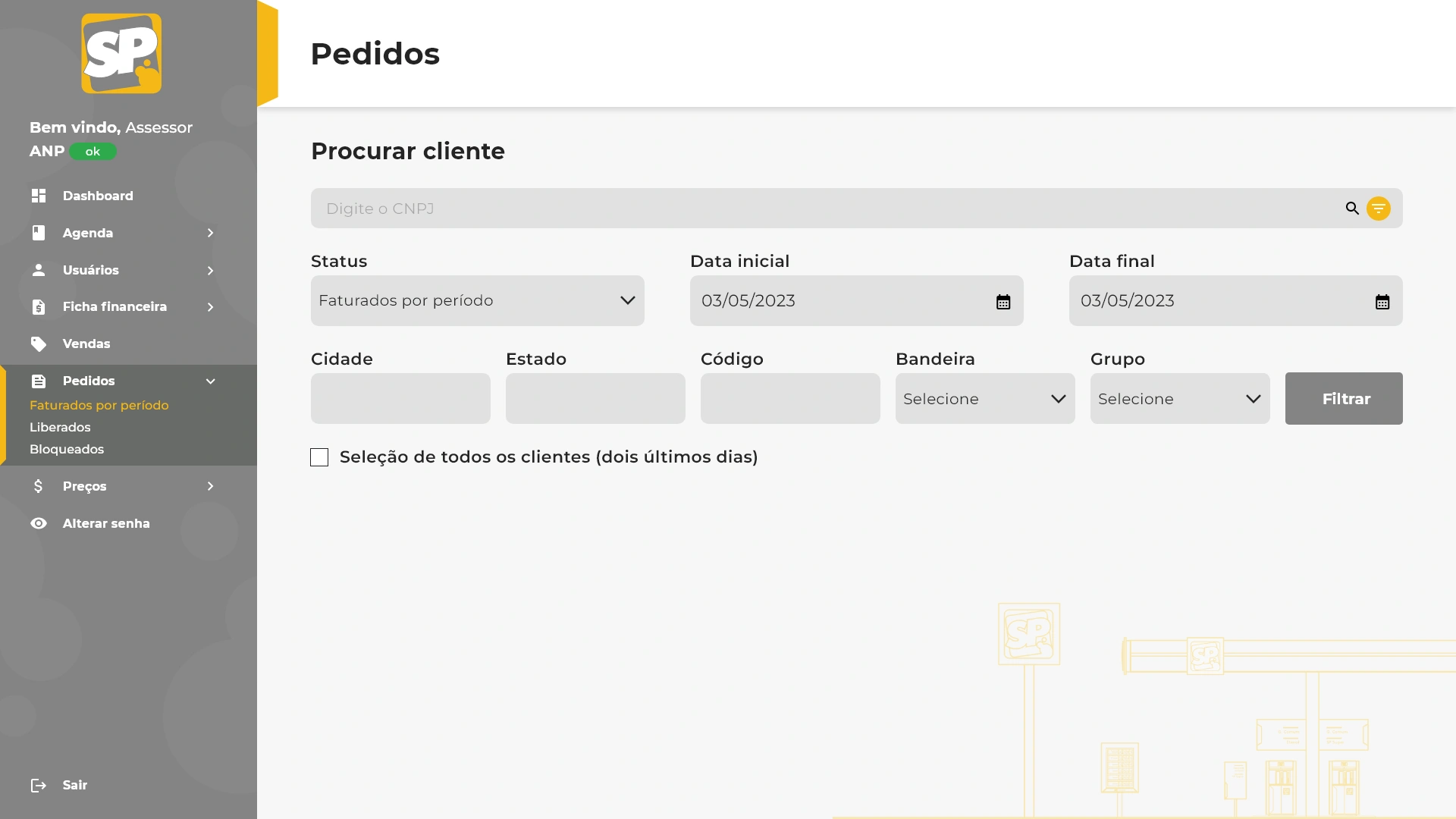1456x819 pixels.
Task: Click the yellow filter icon button
Action: (x=1378, y=208)
